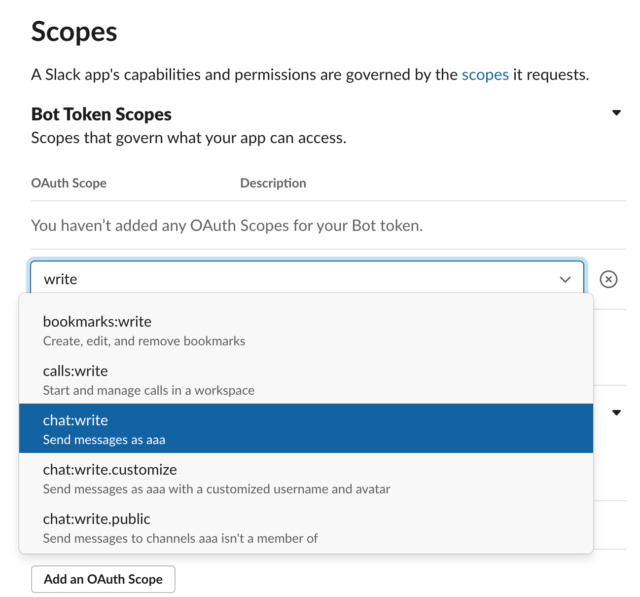Select the bookmarks:write scope option
Image resolution: width=640 pixels, height=597 pixels.
click(x=306, y=331)
